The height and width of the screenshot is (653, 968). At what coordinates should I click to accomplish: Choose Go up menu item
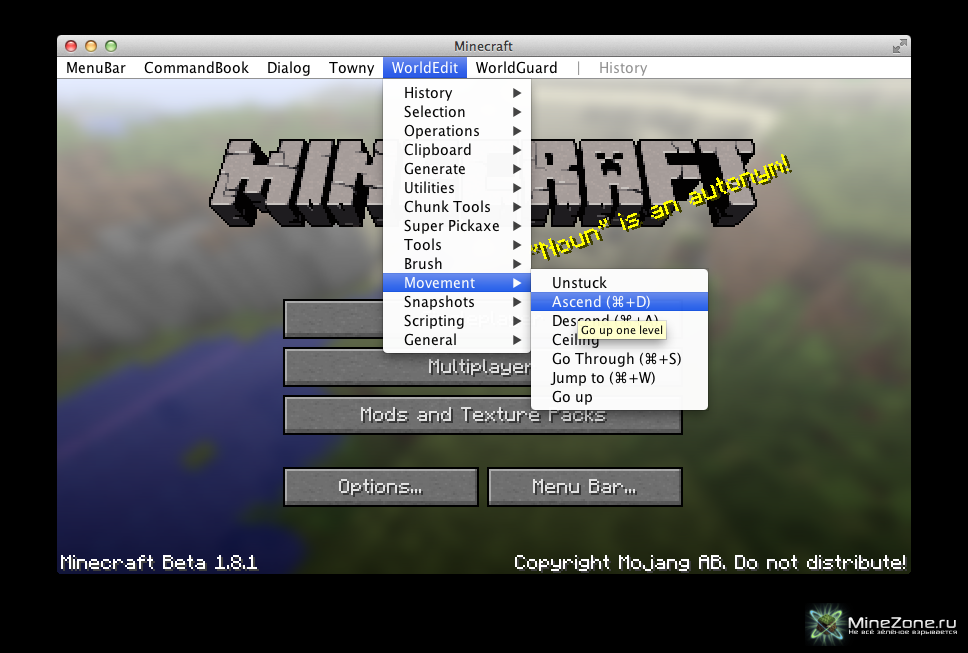[572, 397]
